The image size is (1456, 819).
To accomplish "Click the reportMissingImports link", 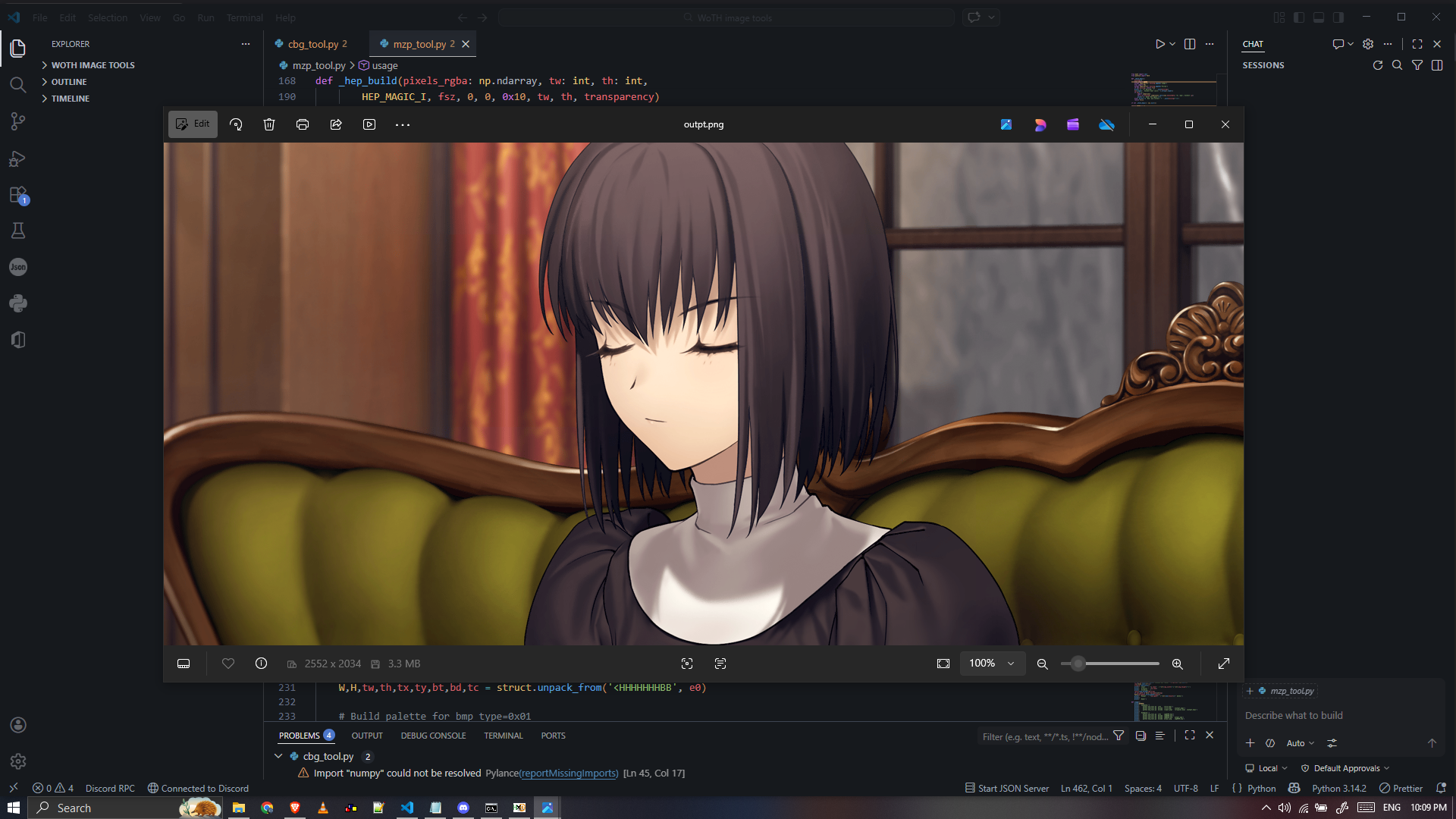I will point(569,773).
